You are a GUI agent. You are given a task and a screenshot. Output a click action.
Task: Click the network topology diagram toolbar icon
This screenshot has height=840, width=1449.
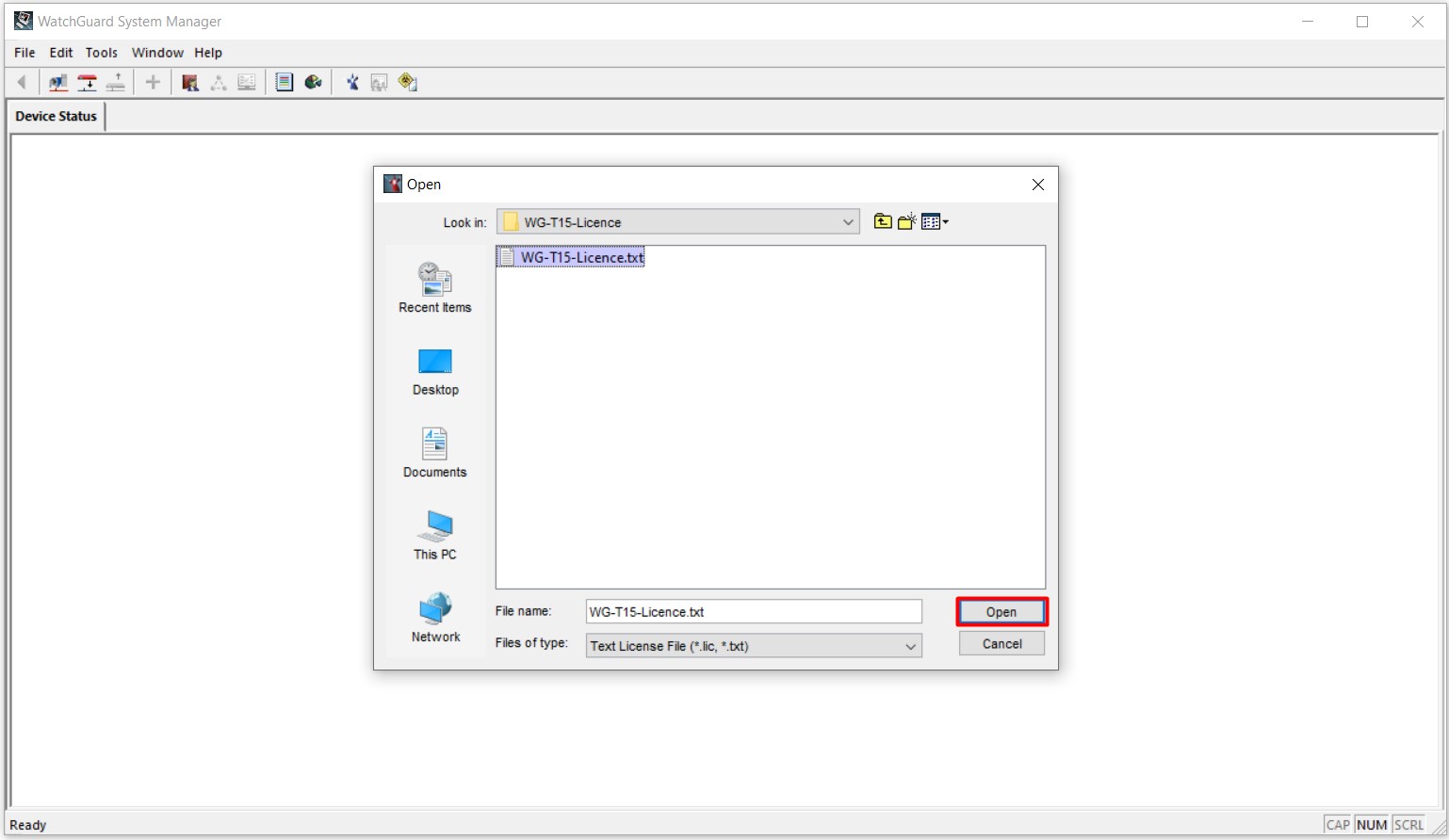(x=219, y=82)
